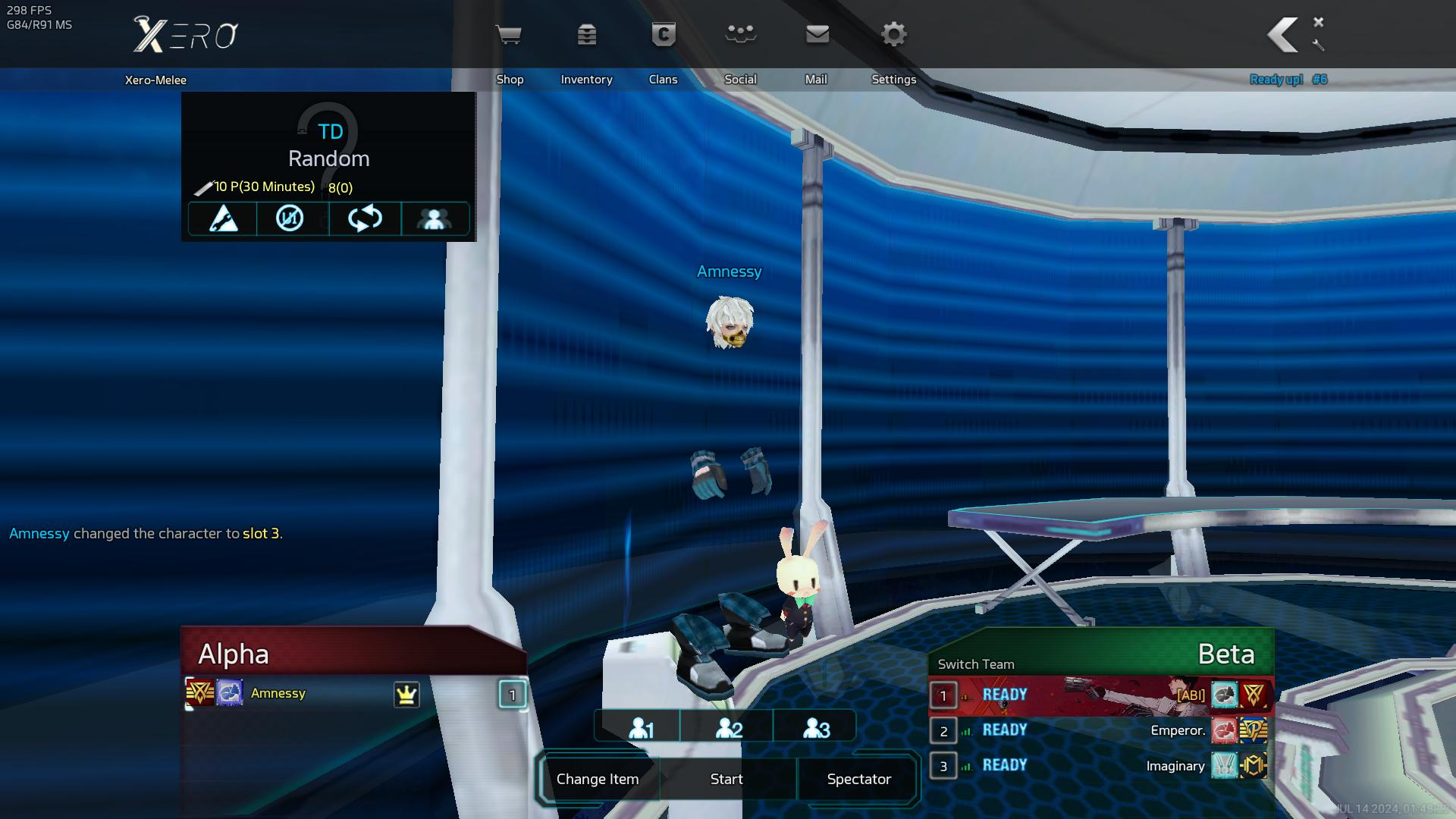Select character slot 1
The height and width of the screenshot is (819, 1456).
pos(640,729)
